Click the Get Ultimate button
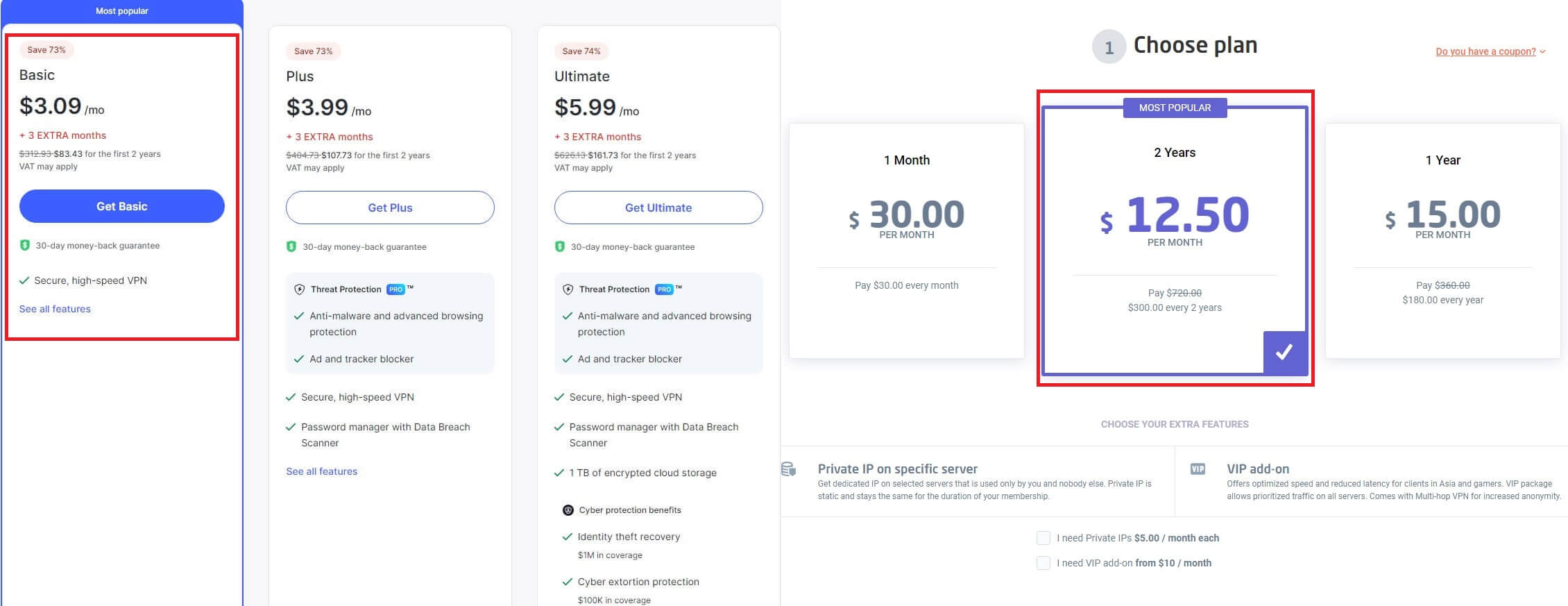 tap(658, 208)
